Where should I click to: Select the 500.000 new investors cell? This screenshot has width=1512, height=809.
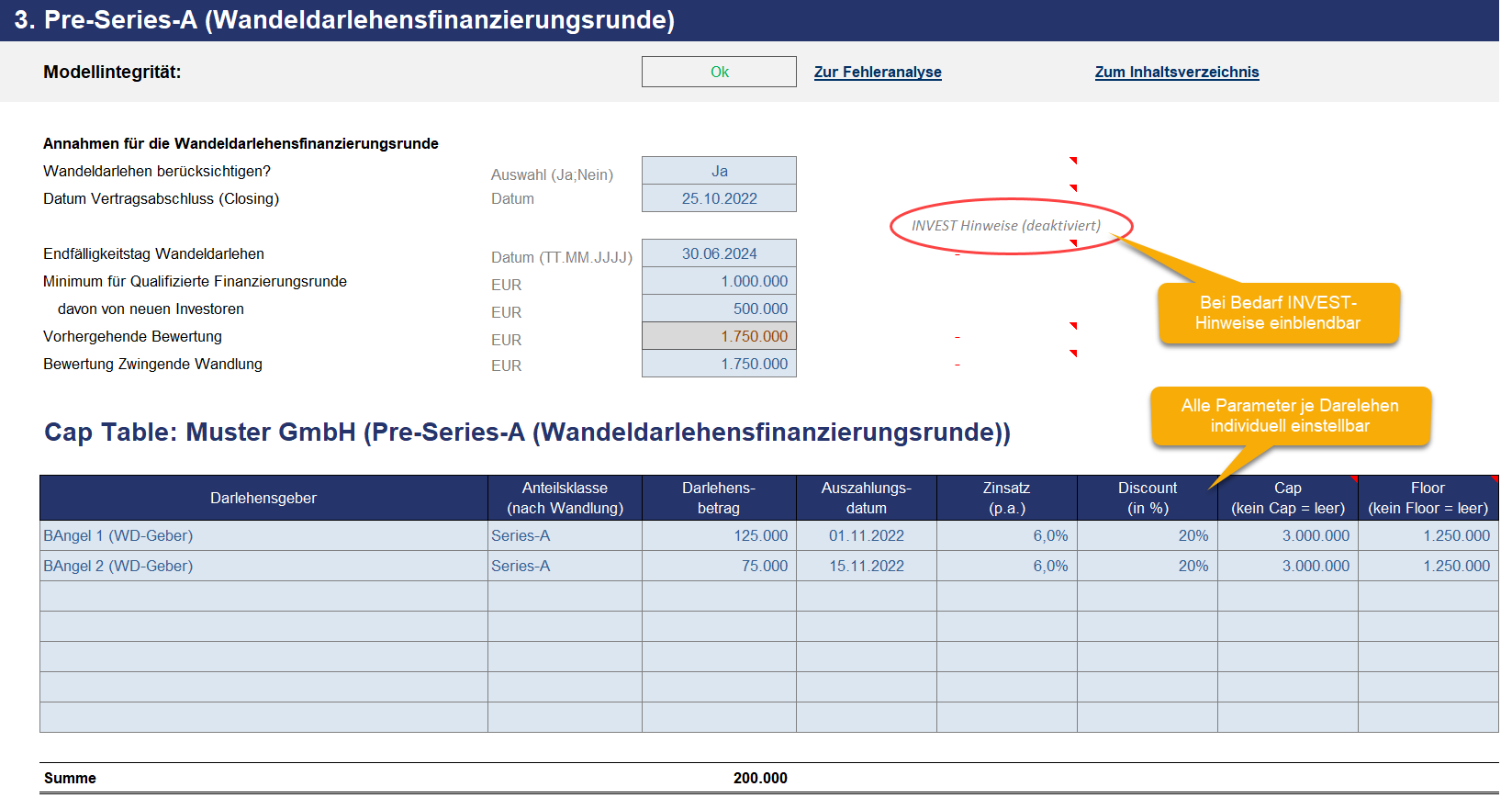tap(719, 309)
